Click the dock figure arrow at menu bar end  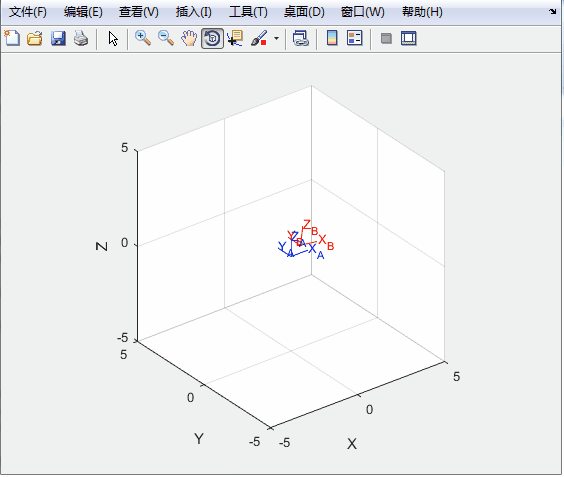click(x=553, y=12)
